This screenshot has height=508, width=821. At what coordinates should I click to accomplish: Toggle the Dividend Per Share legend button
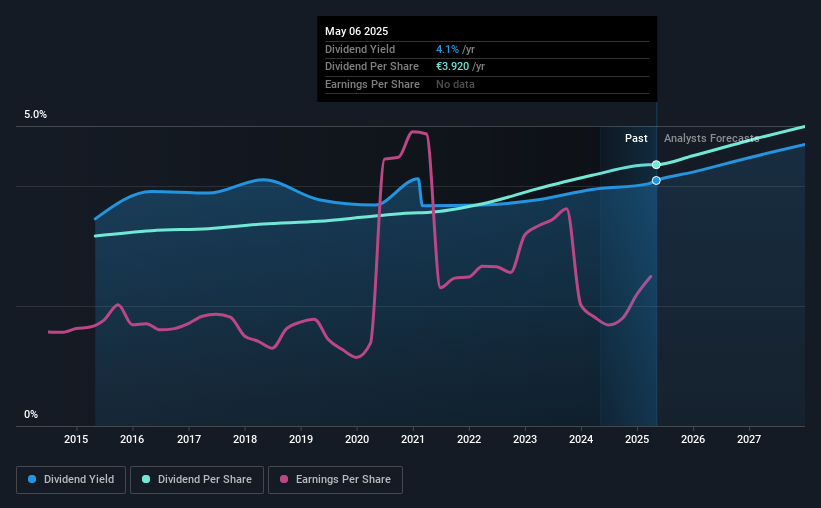(x=197, y=480)
